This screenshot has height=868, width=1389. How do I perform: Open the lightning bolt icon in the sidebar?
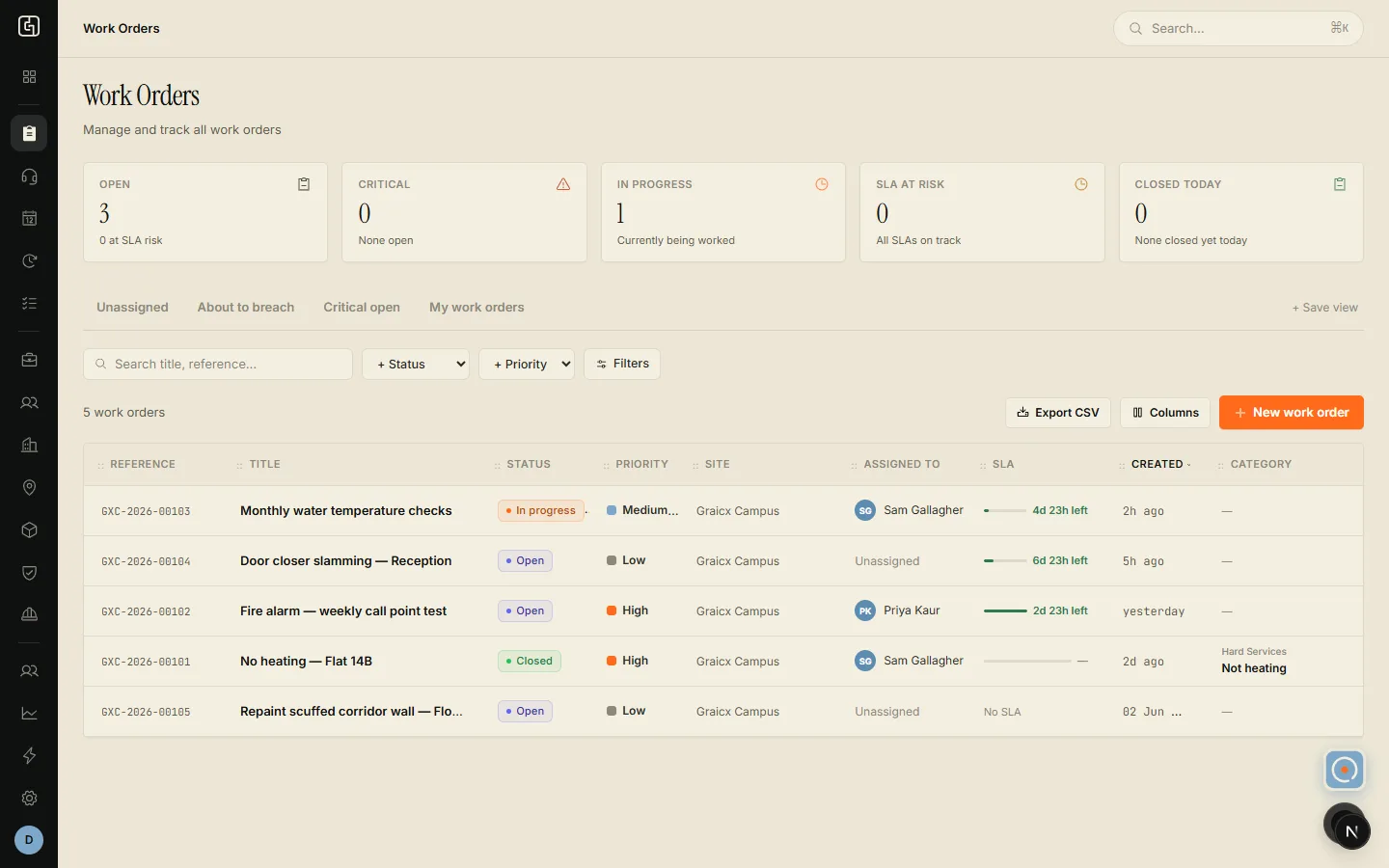tap(29, 755)
